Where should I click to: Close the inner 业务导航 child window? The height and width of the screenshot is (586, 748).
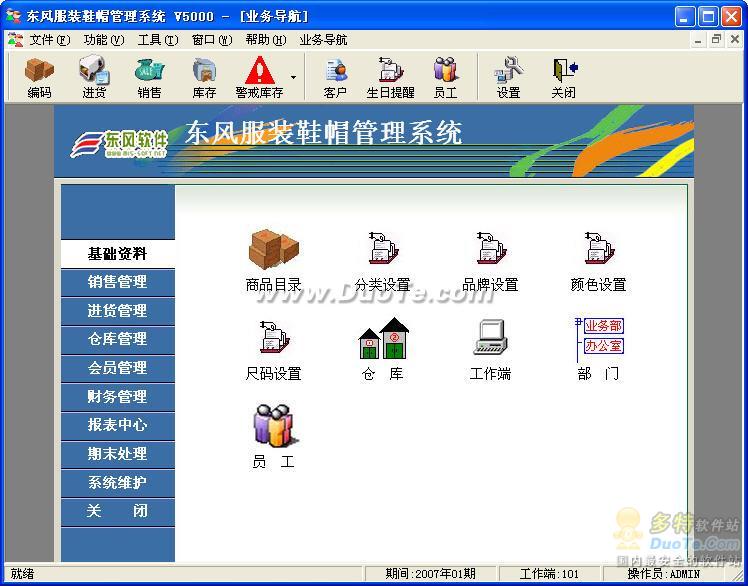click(x=735, y=40)
